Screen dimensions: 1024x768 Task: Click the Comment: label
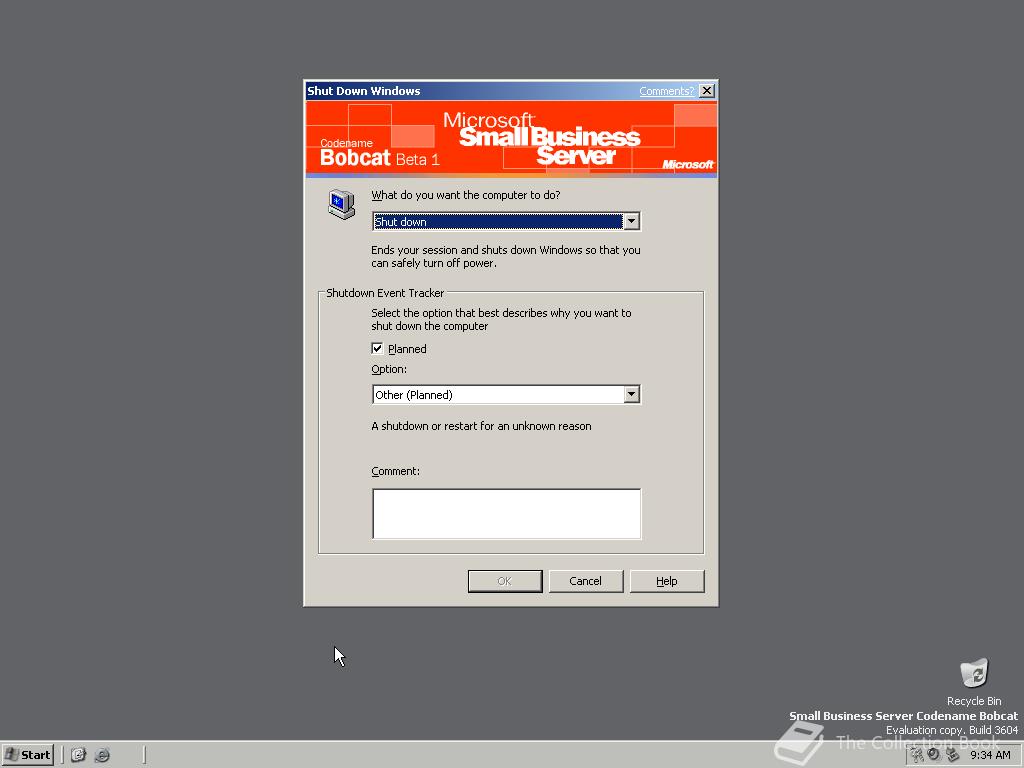coord(395,471)
